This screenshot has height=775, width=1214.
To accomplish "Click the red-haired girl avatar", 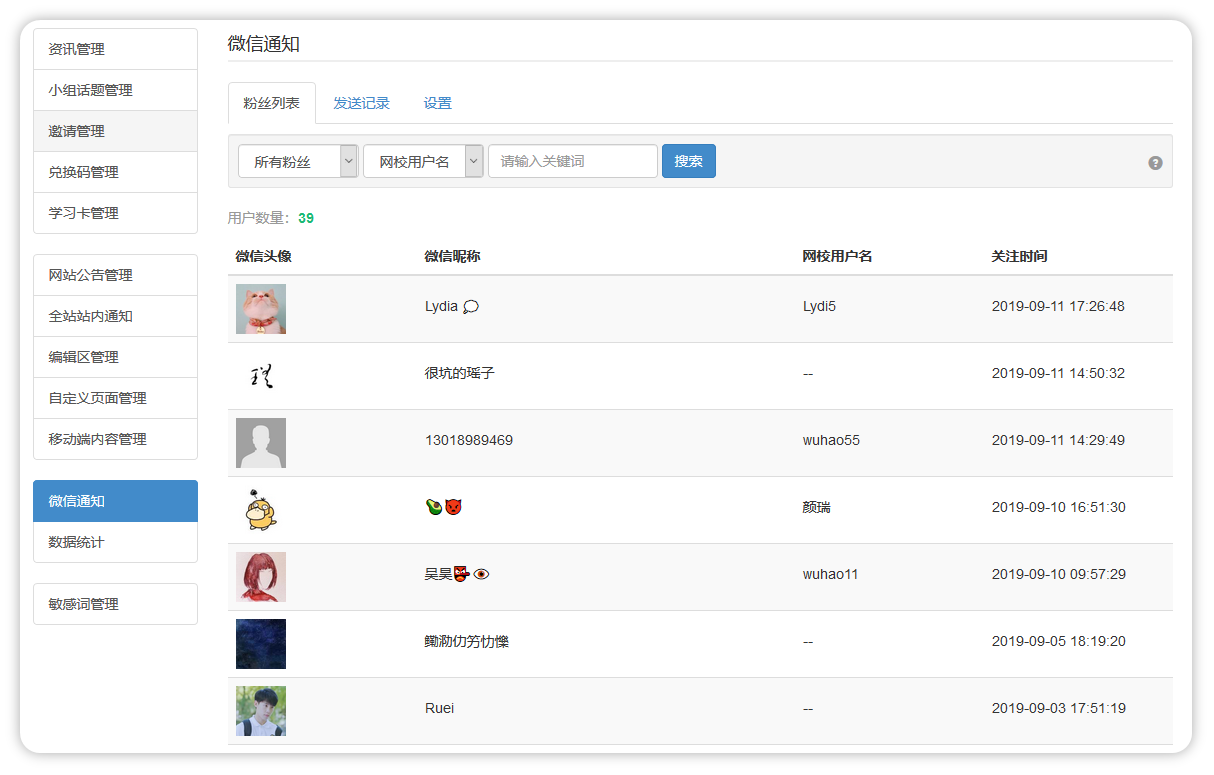I will click(261, 577).
